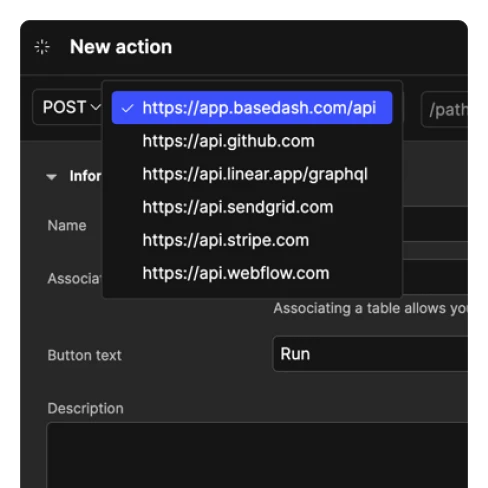The height and width of the screenshot is (488, 488).
Task: Pick the https://api.linear.app/graphql option
Action: [252, 174]
